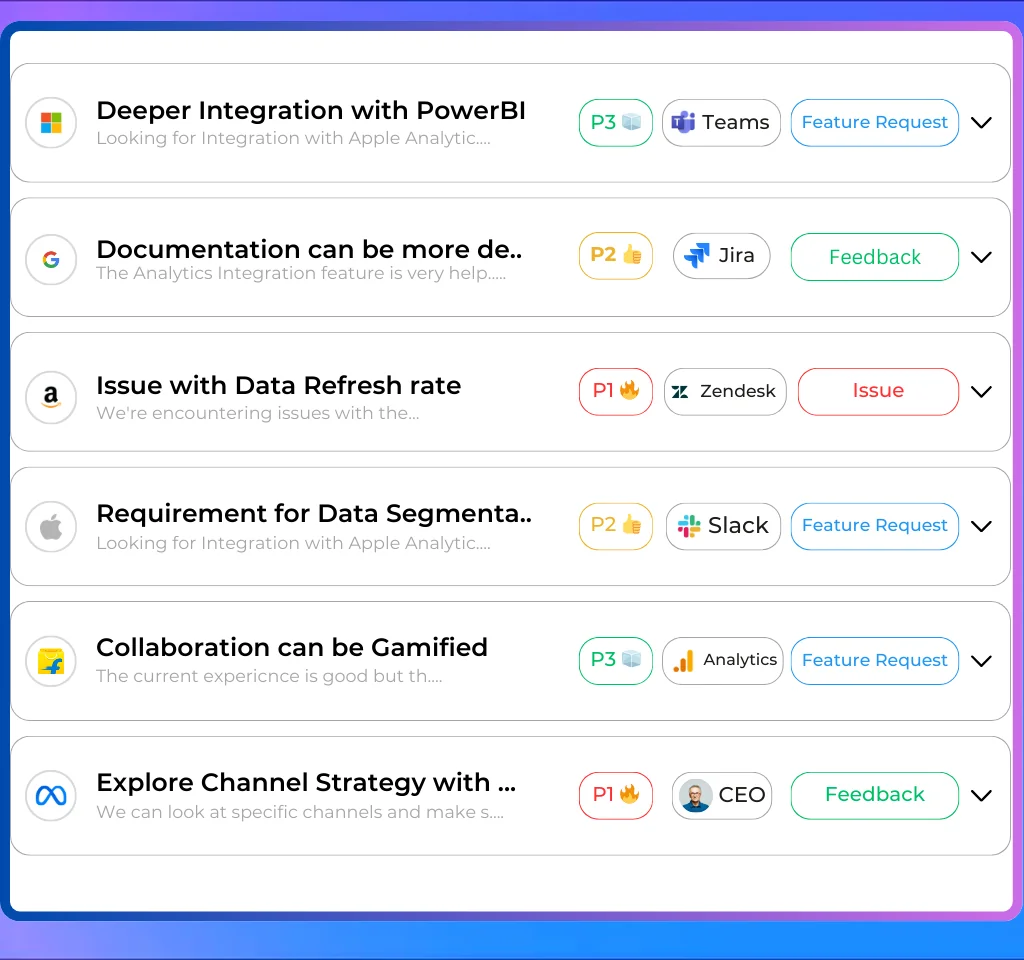Expand the PowerBI integration request details

coord(981,122)
